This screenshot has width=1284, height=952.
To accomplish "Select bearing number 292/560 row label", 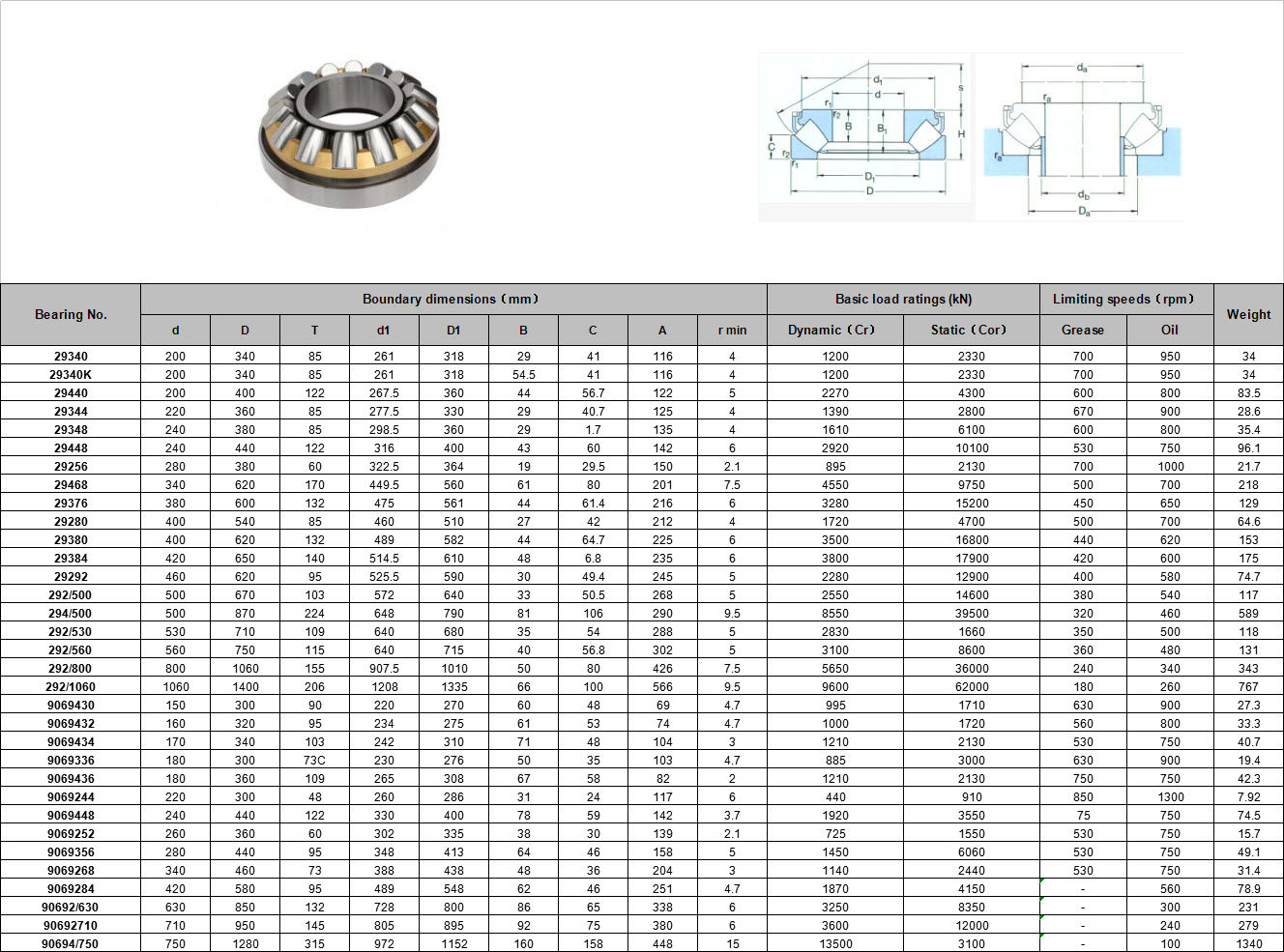I will [71, 650].
